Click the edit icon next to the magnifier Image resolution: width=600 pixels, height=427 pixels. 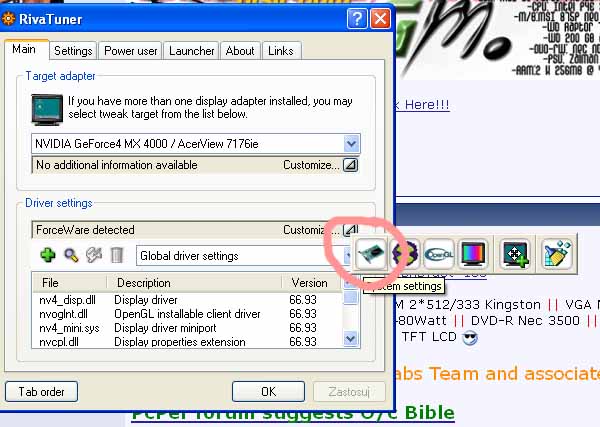[x=94, y=255]
